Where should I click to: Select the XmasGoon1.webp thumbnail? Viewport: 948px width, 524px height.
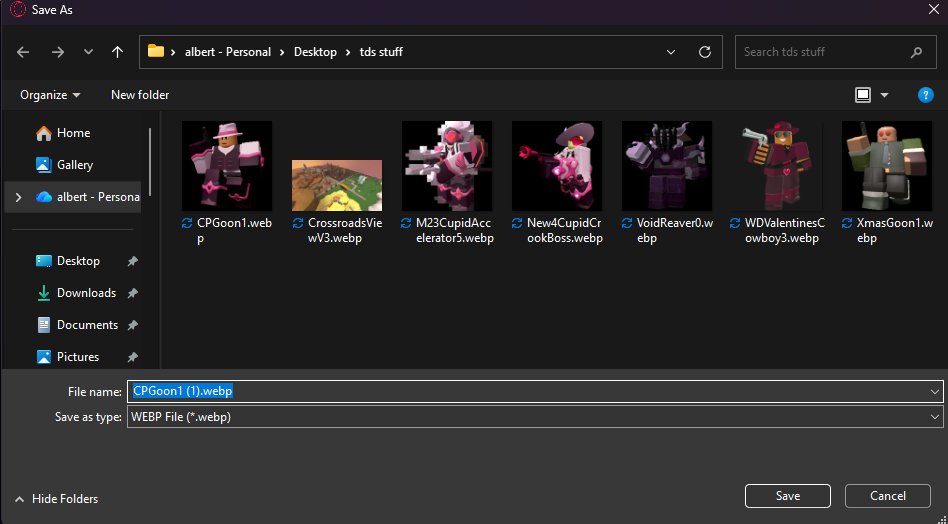click(887, 166)
